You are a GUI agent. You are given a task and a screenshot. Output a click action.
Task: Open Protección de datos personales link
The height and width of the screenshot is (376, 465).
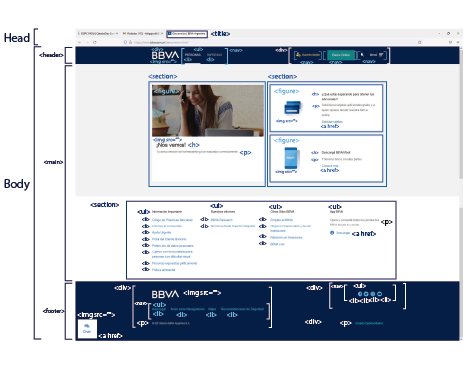click(x=172, y=246)
